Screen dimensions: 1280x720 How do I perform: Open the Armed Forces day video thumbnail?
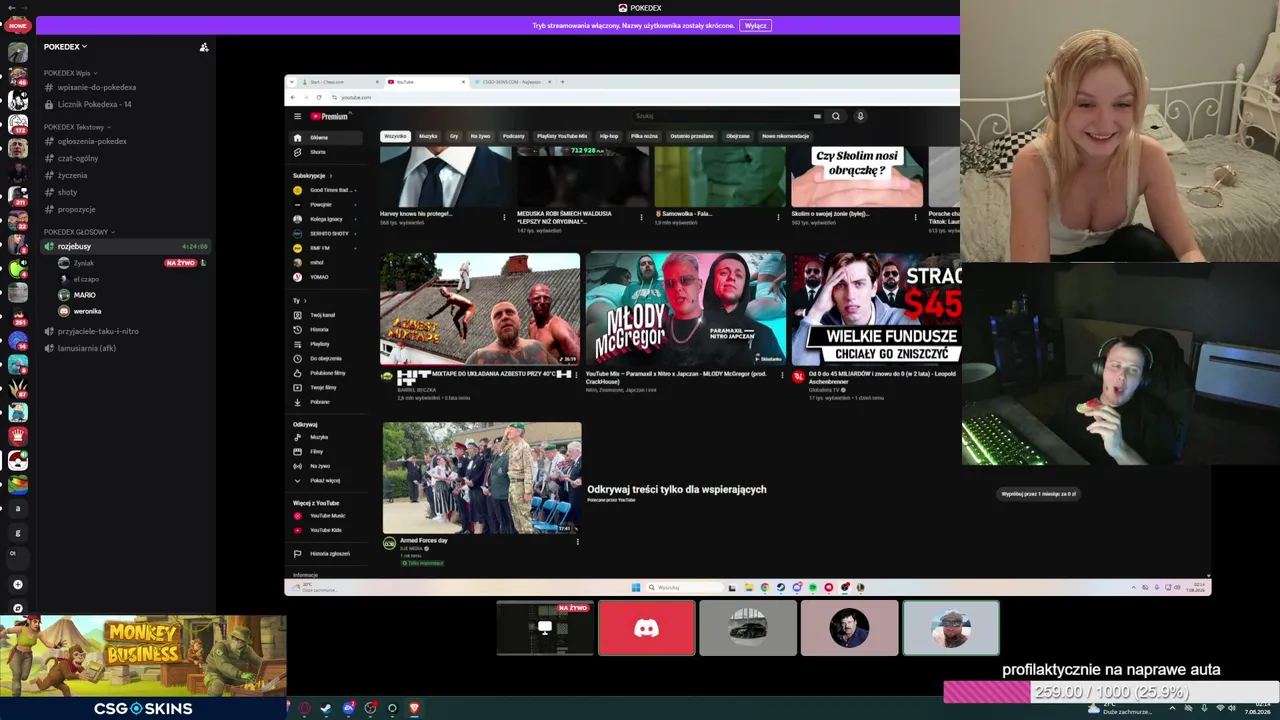[x=482, y=478]
